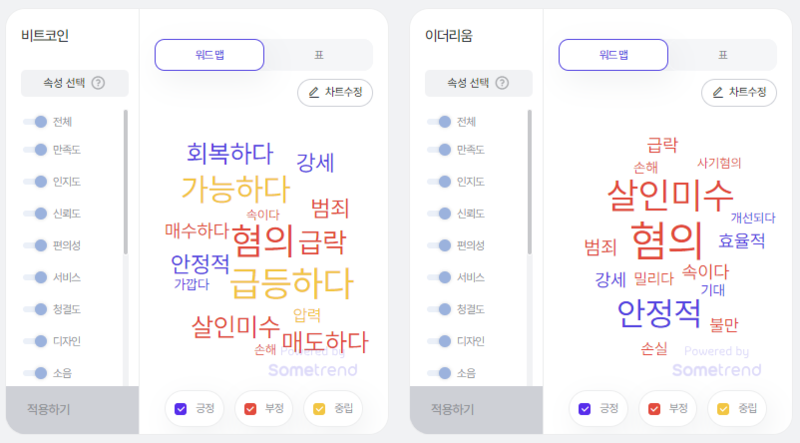800x443 pixels.
Task: Switch to 표 tab in Ethereum panel
Action: coord(723,55)
